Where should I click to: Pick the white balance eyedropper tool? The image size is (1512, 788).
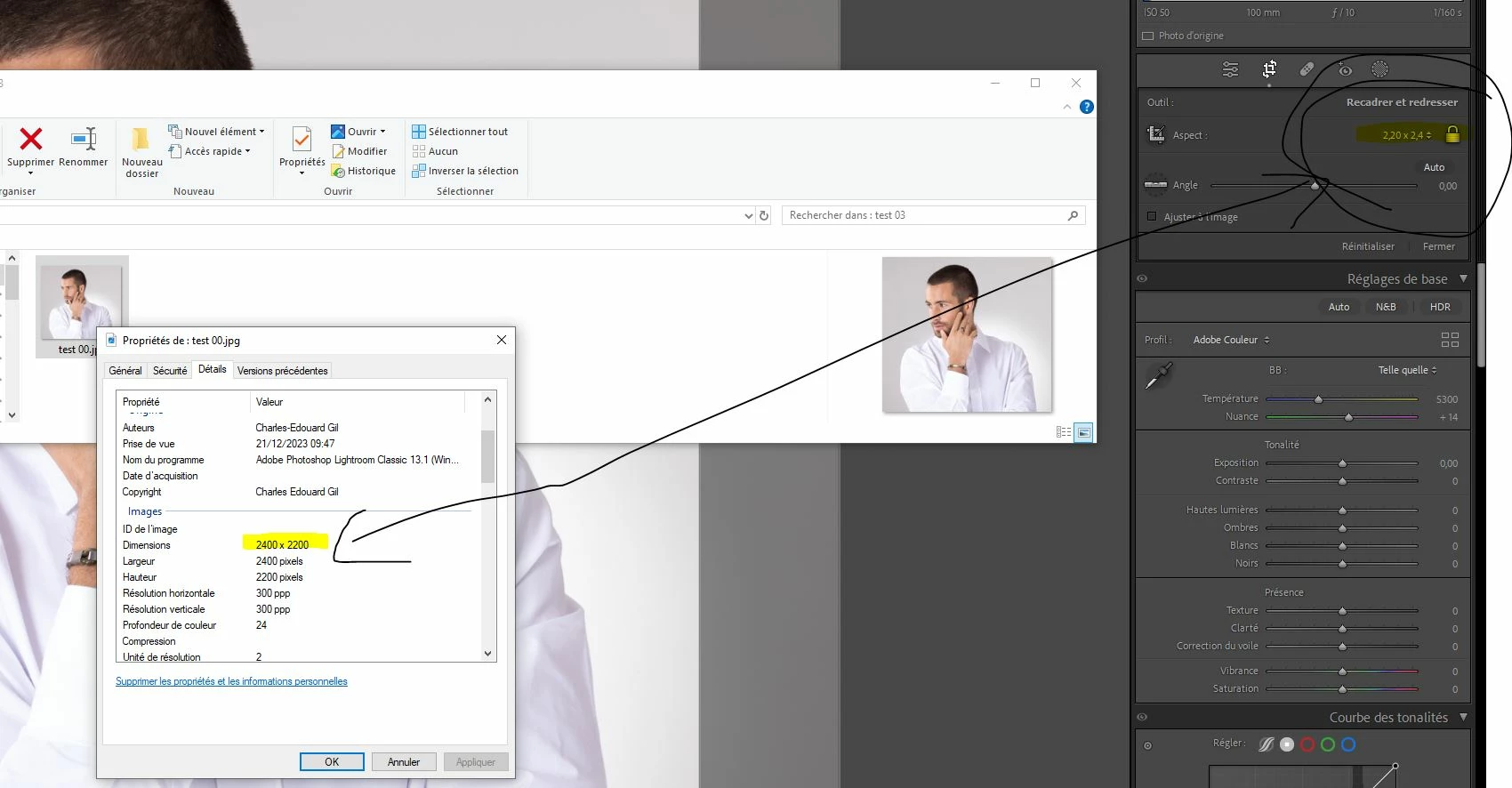(1159, 376)
